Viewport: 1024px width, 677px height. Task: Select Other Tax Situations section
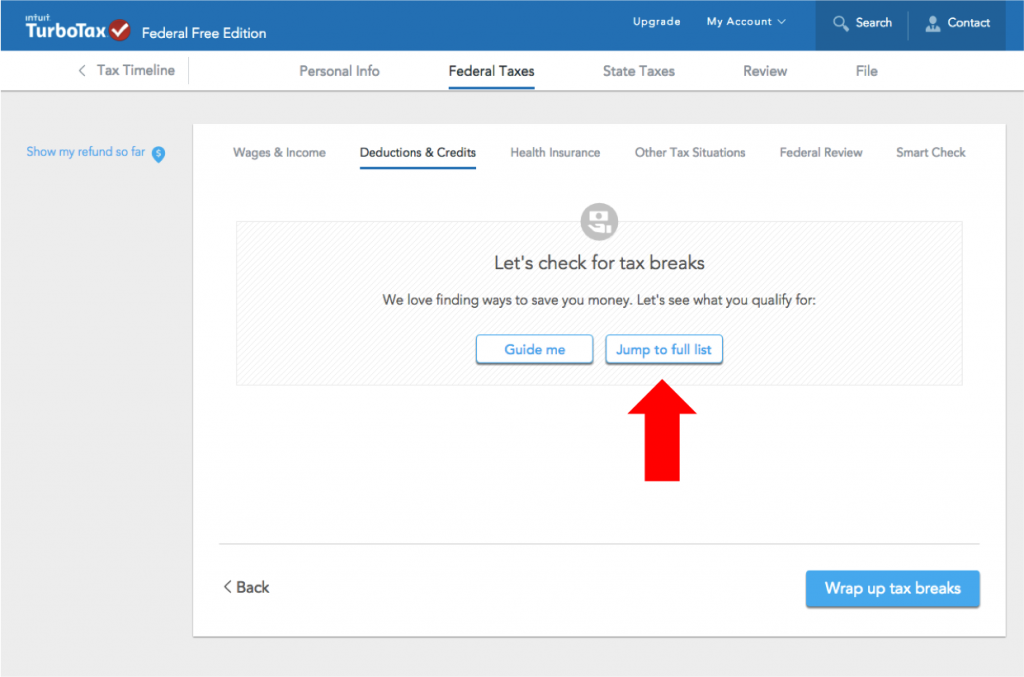click(690, 153)
